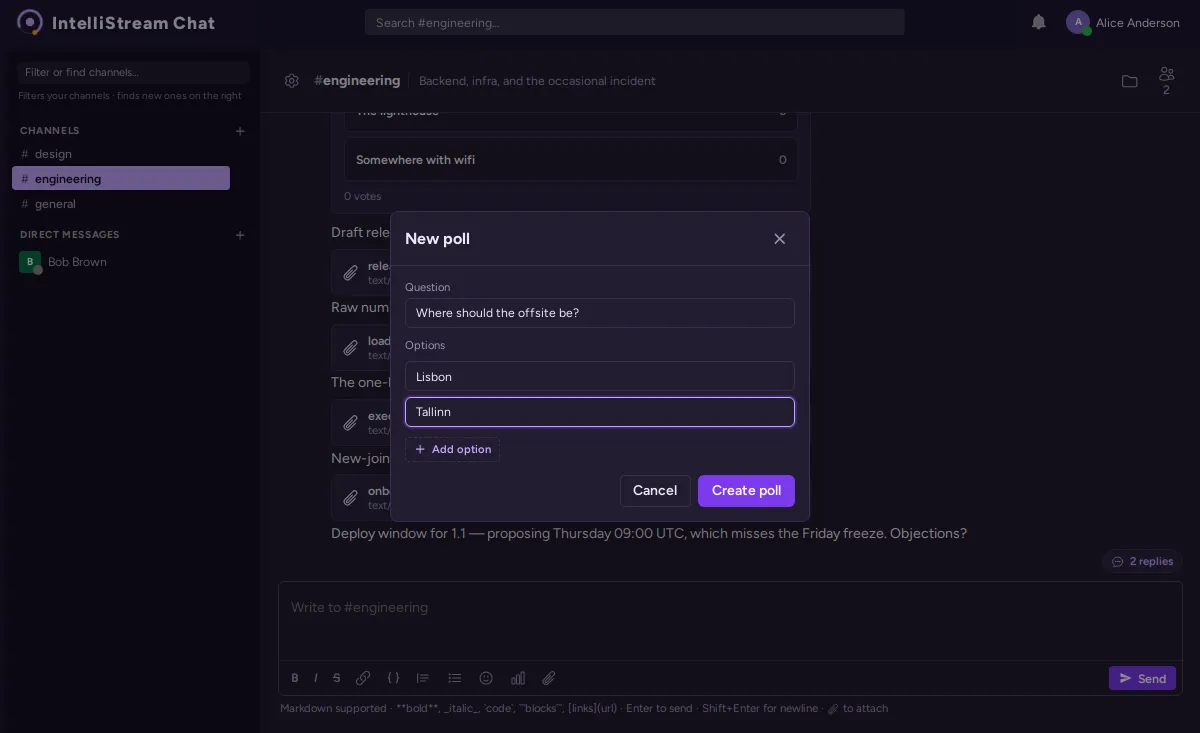Open Bob Brown direct message
Viewport: 1200px width, 733px height.
121,262
